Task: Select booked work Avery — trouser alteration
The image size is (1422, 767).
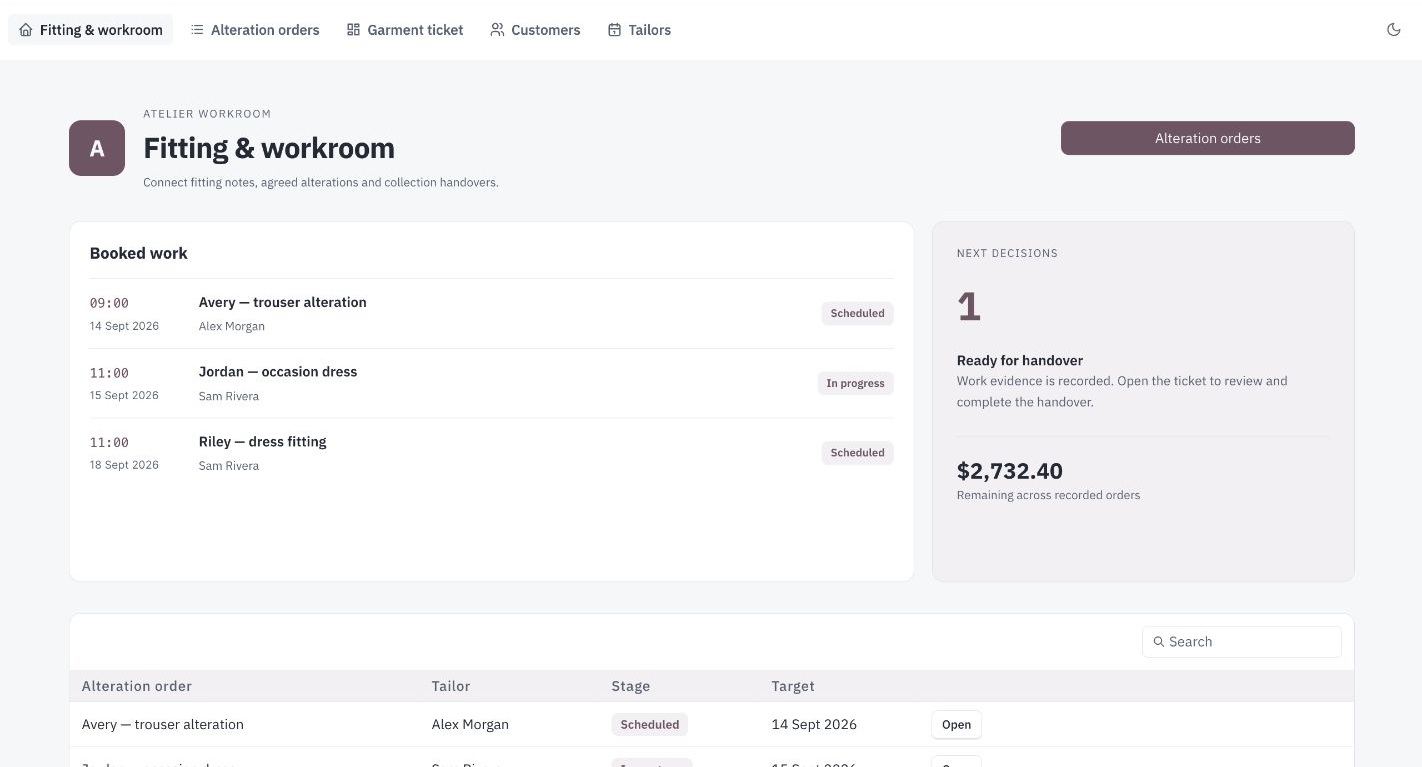Action: point(491,313)
